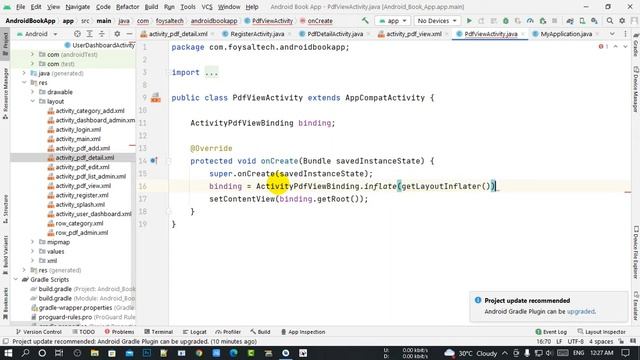This screenshot has height=360, width=640.
Task: Open the app run configuration dropdown
Action: pos(393,20)
